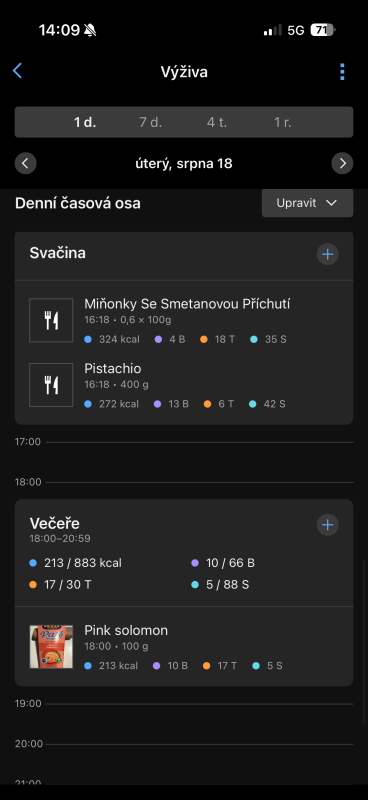Open the Miňonky Se Smetanovou Příchutí entry
368x800 pixels.
coord(184,320)
